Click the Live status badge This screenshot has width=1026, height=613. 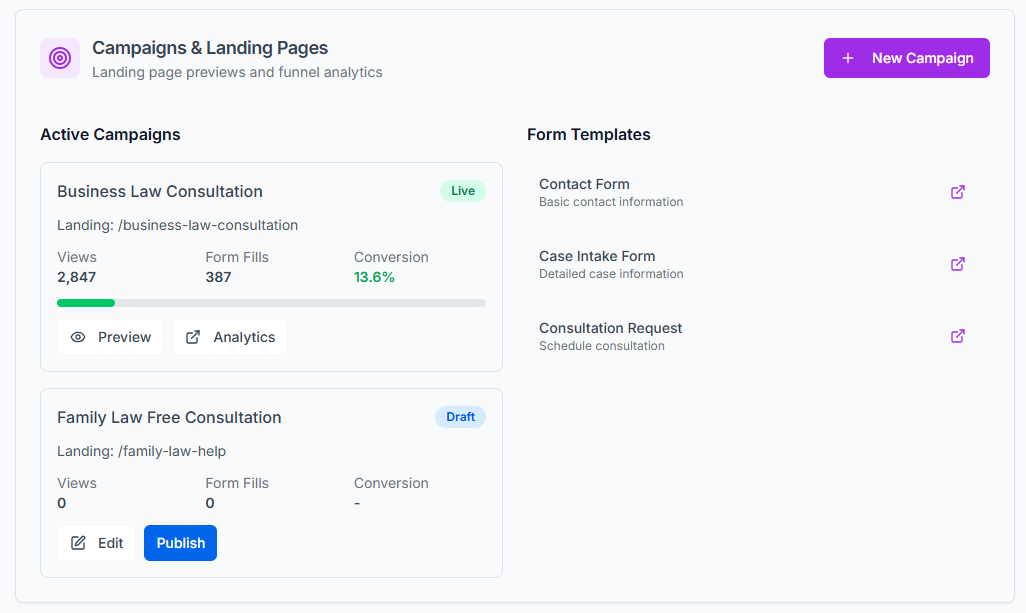[462, 191]
